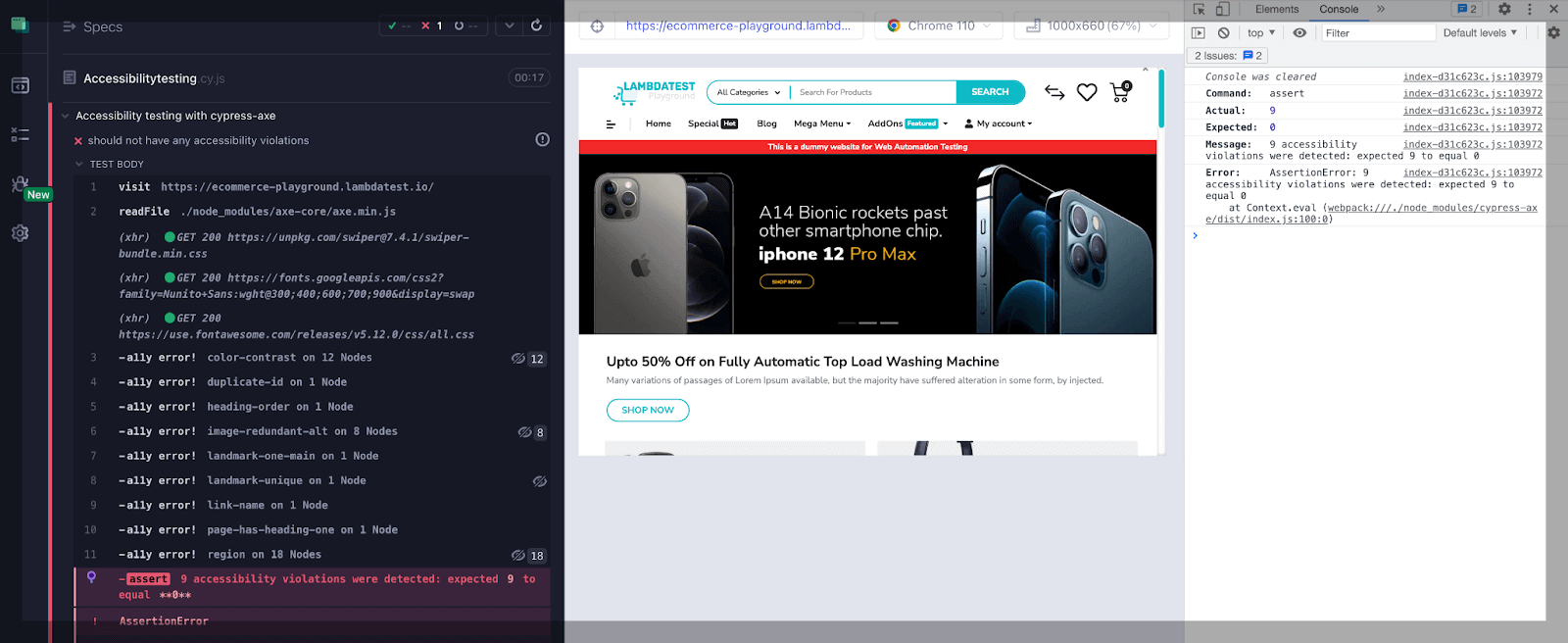
Task: Toggle the device toolbar icon in DevTools
Action: click(1223, 9)
